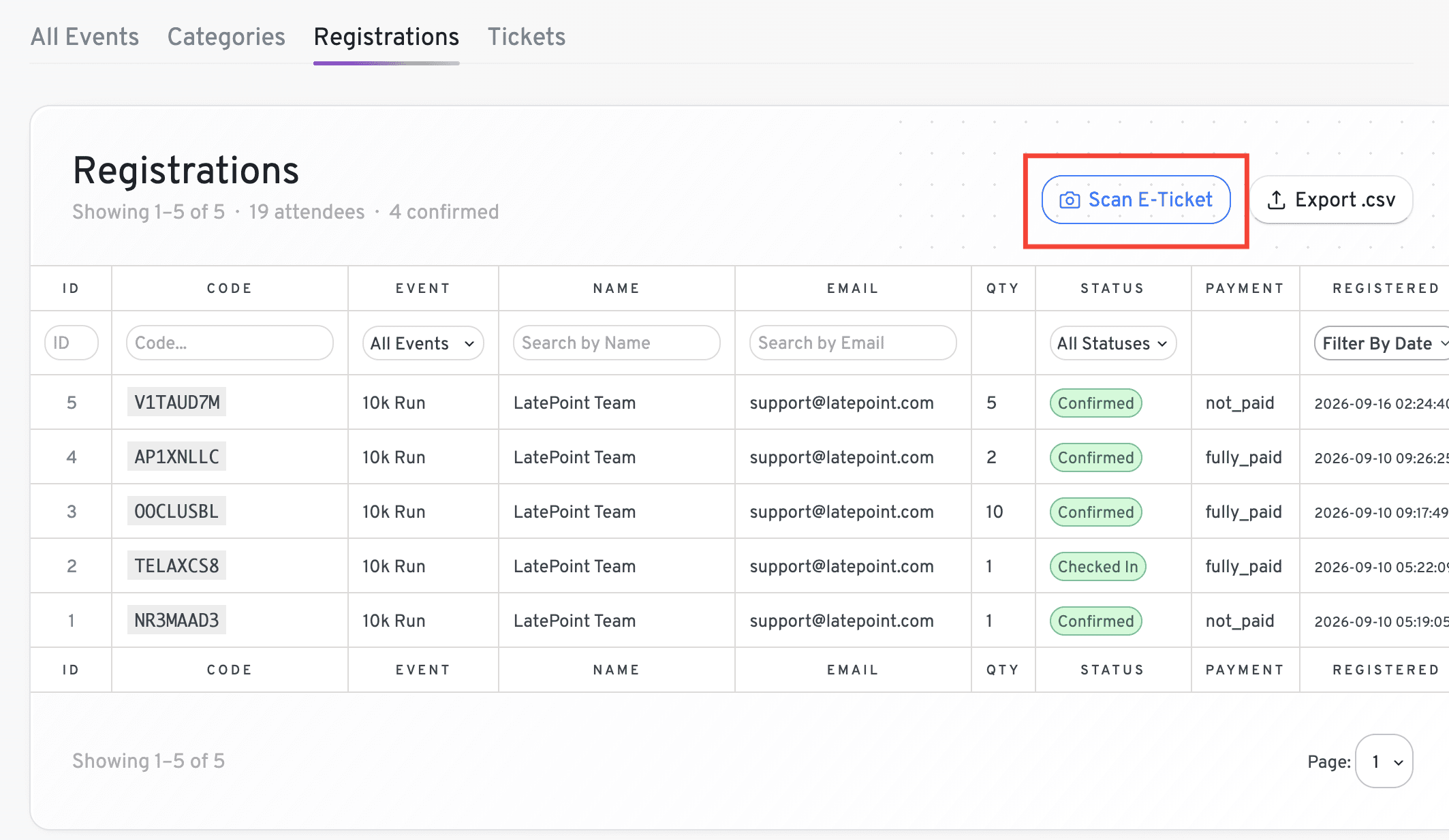Click registration code NR3MAAD3
The height and width of the screenshot is (840, 1449).
point(176,620)
